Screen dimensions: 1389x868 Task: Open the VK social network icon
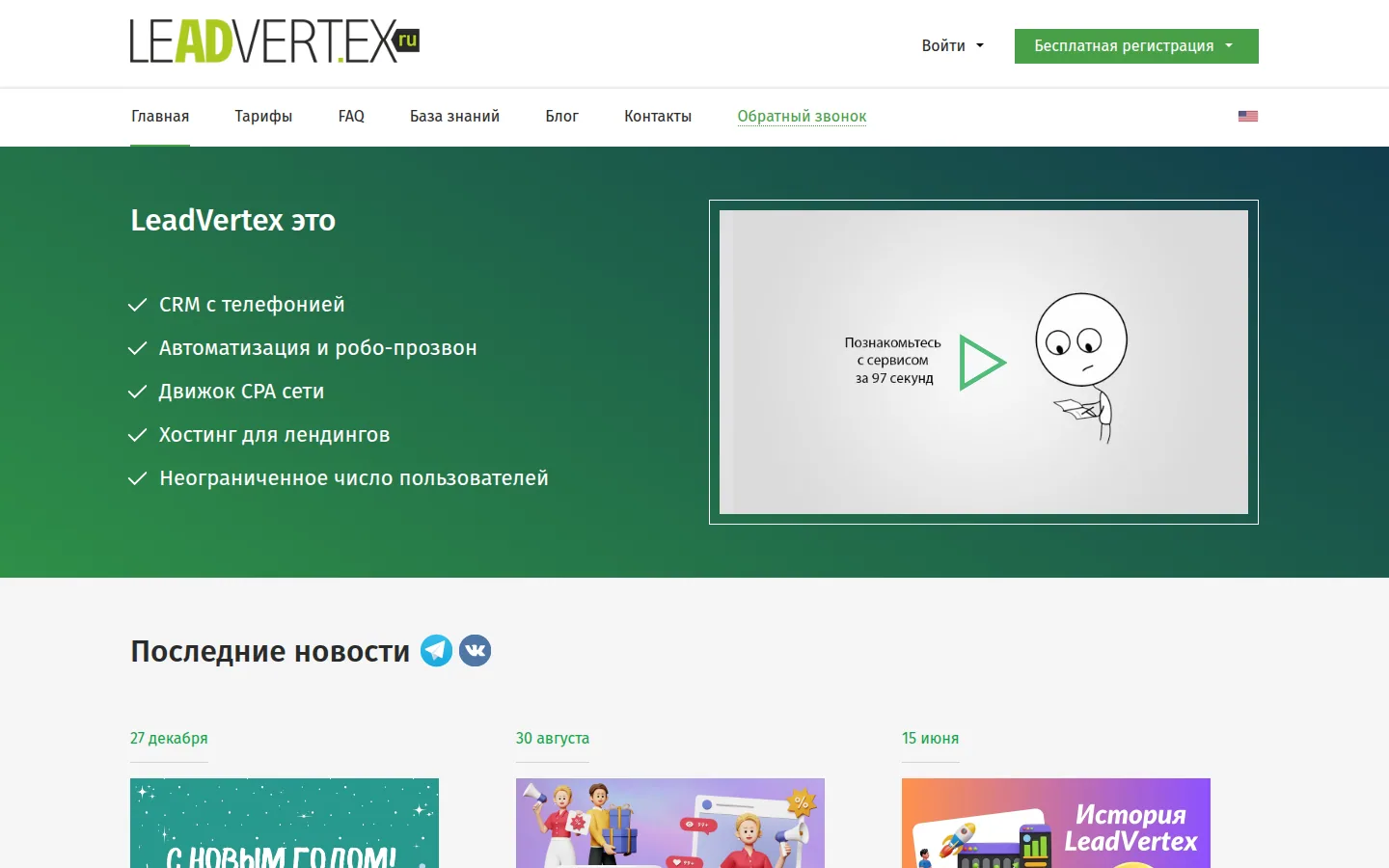click(475, 651)
